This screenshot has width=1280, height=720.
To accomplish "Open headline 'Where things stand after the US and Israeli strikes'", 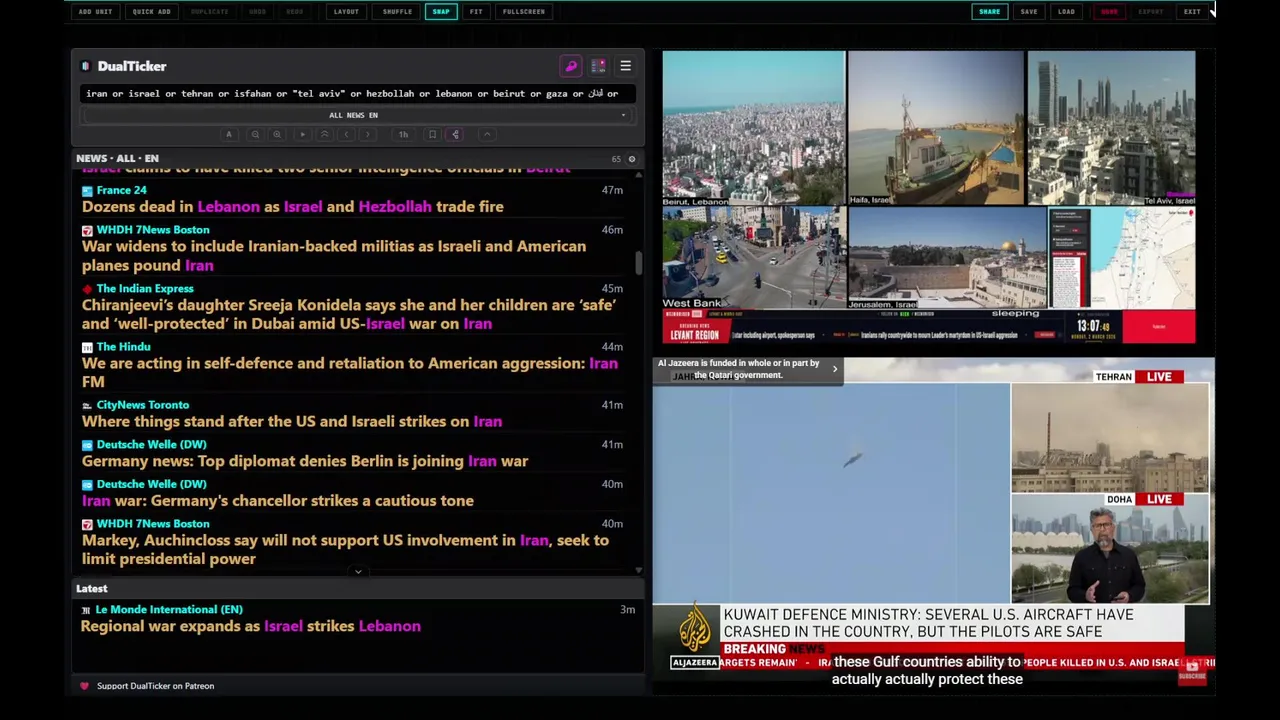I will point(292,422).
